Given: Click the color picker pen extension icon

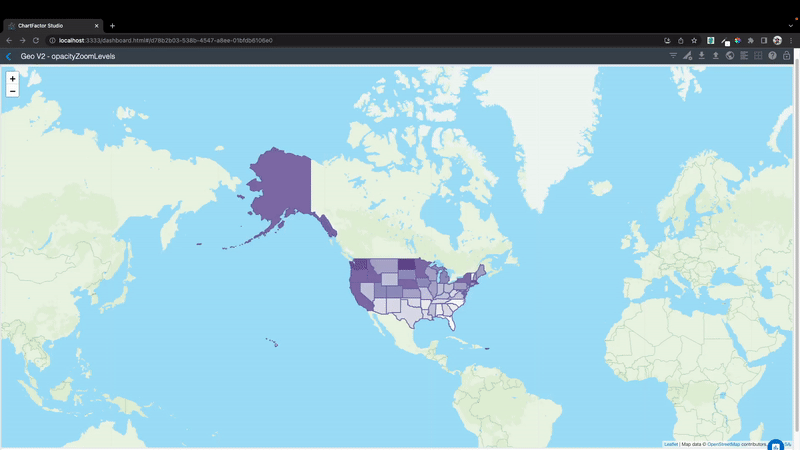Looking at the screenshot, I should [724, 41].
